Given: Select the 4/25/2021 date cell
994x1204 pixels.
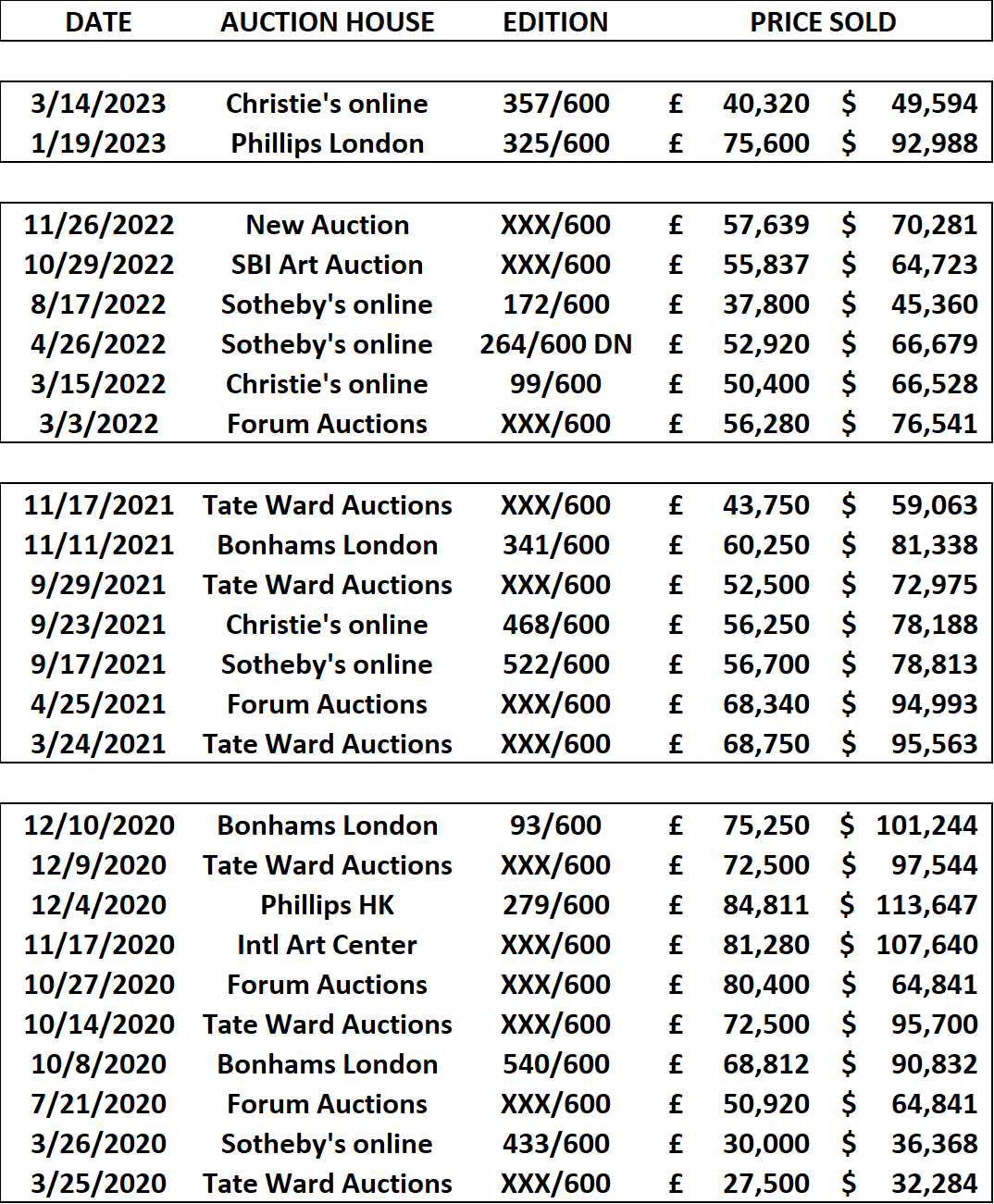Looking at the screenshot, I should tap(98, 704).
